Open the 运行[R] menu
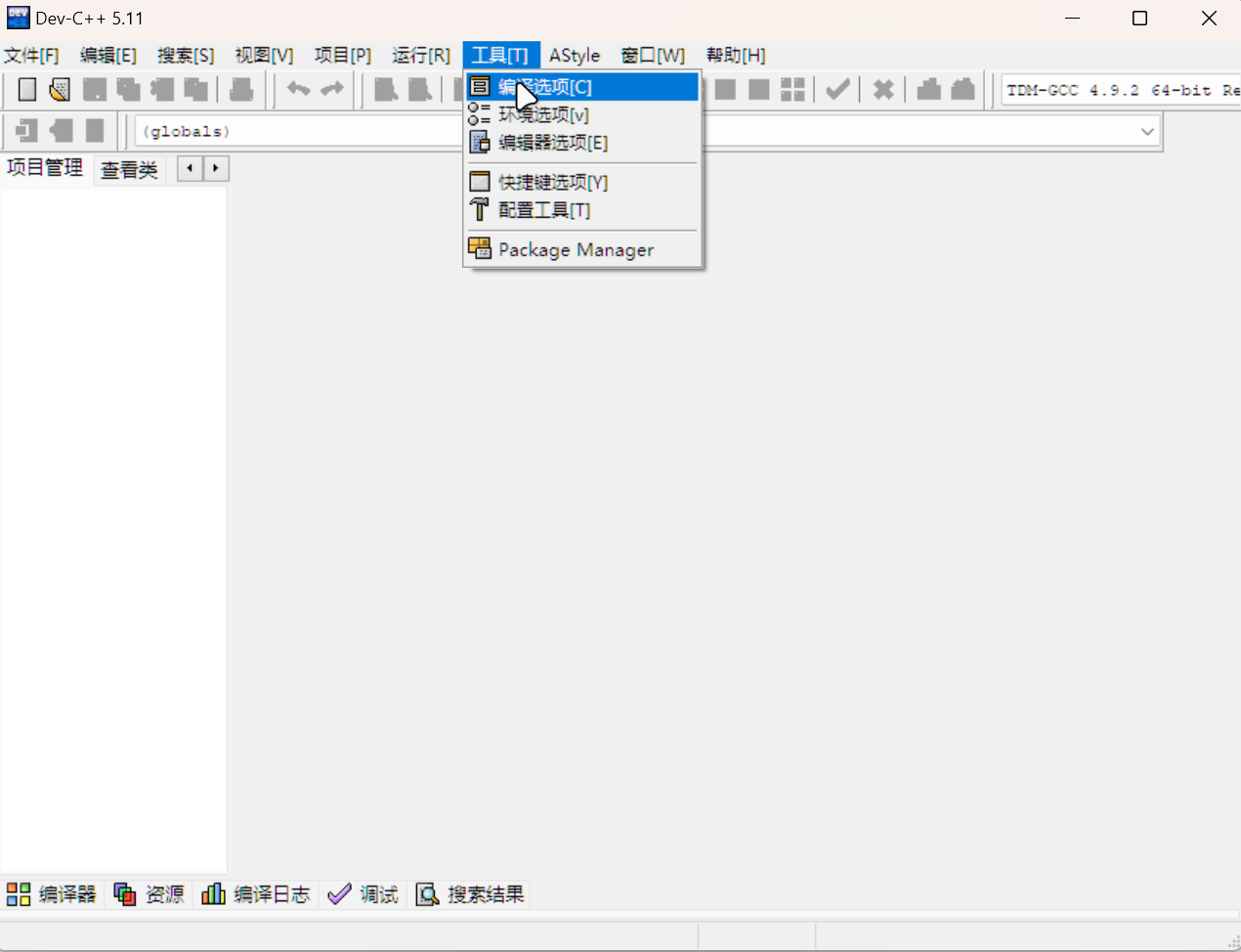 421,56
